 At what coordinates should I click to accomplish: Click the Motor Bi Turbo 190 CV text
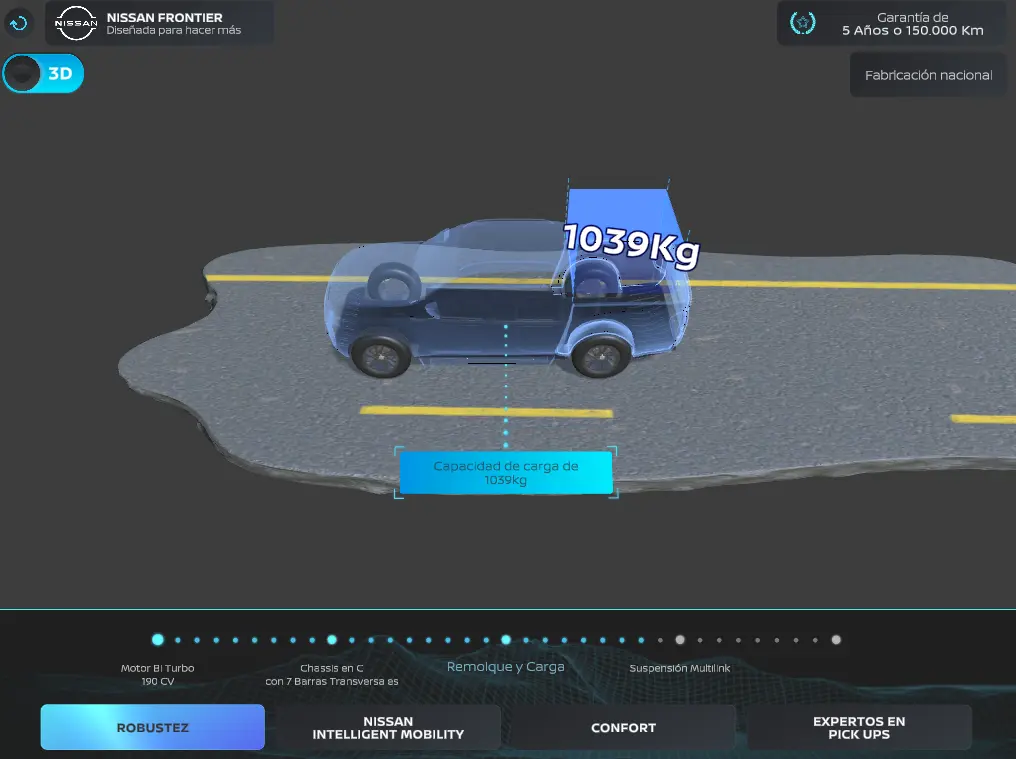click(157, 674)
